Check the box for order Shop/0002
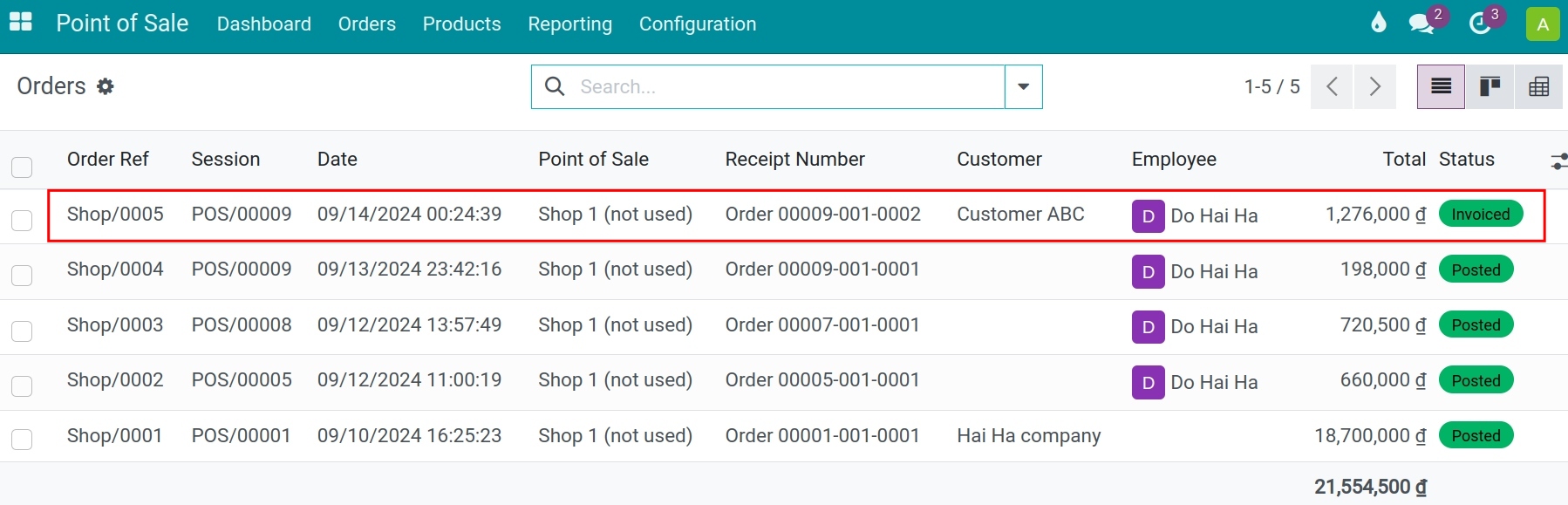 tap(22, 386)
